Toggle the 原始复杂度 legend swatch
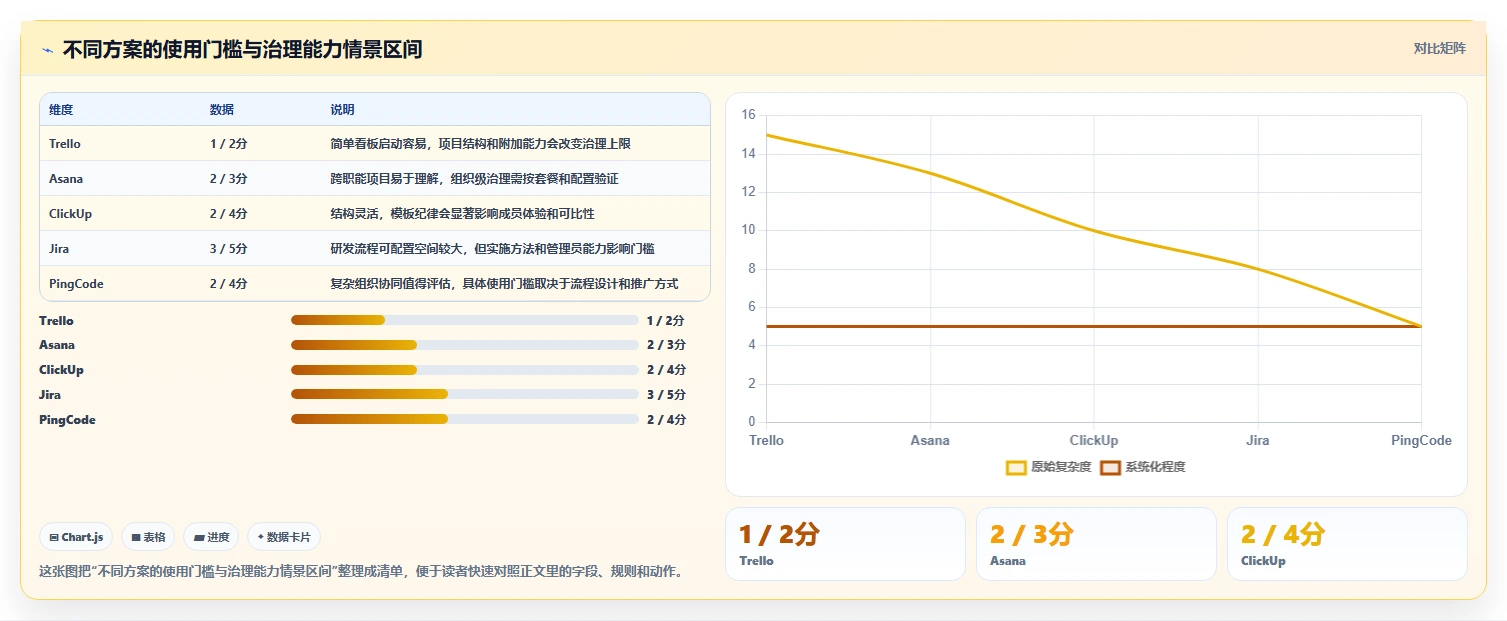The image size is (1507, 621). click(x=1016, y=467)
